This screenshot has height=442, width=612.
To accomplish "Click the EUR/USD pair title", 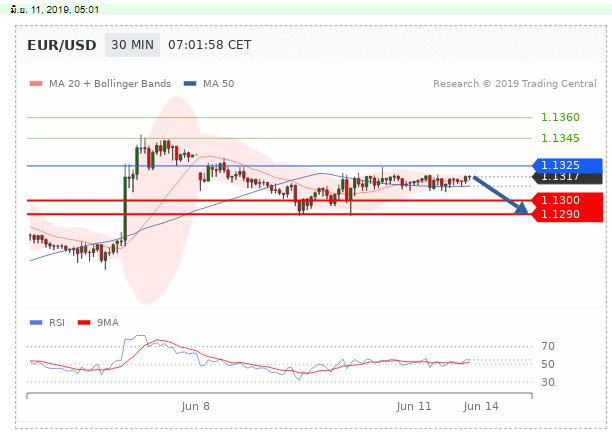I will pos(62,45).
